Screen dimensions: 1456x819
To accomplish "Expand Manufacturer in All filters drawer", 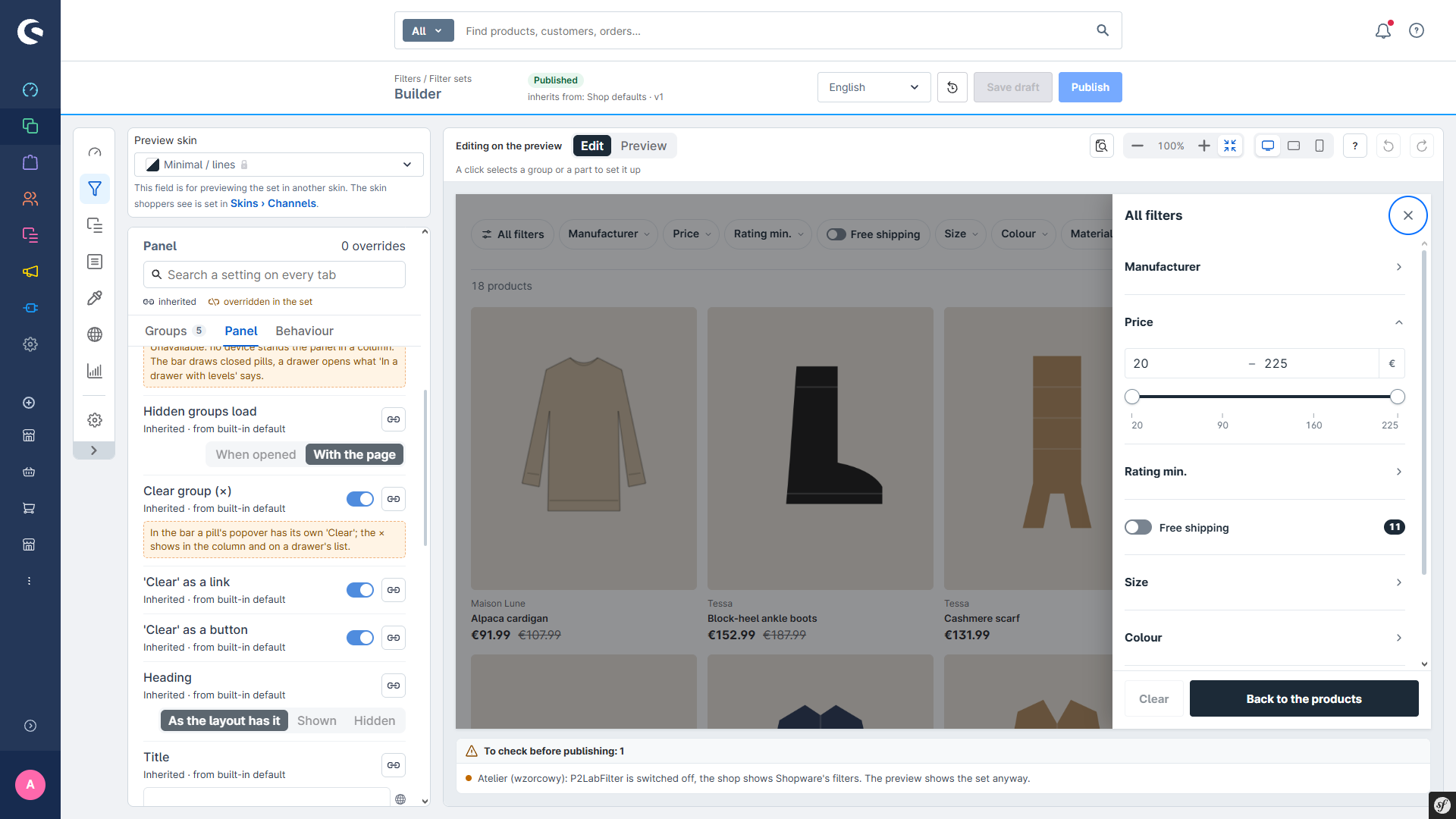I will click(1264, 267).
